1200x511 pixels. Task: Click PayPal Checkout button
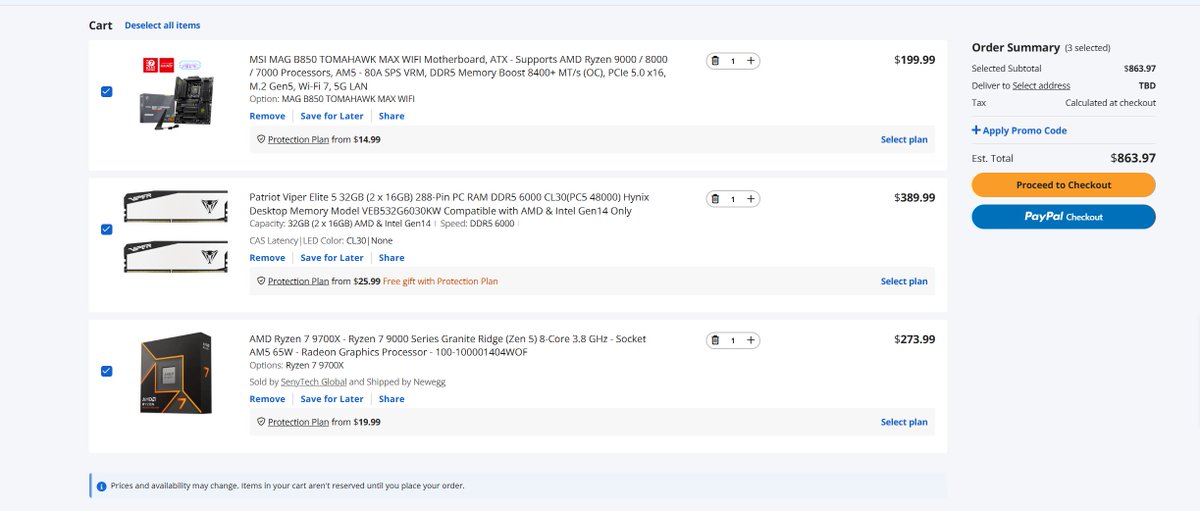pos(1063,217)
